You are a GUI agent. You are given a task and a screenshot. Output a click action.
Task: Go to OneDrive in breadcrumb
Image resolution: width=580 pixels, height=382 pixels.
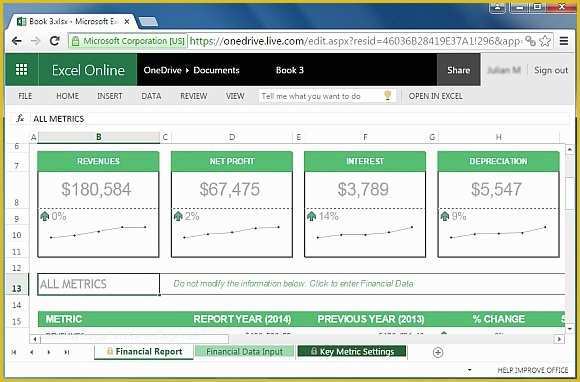(162, 70)
